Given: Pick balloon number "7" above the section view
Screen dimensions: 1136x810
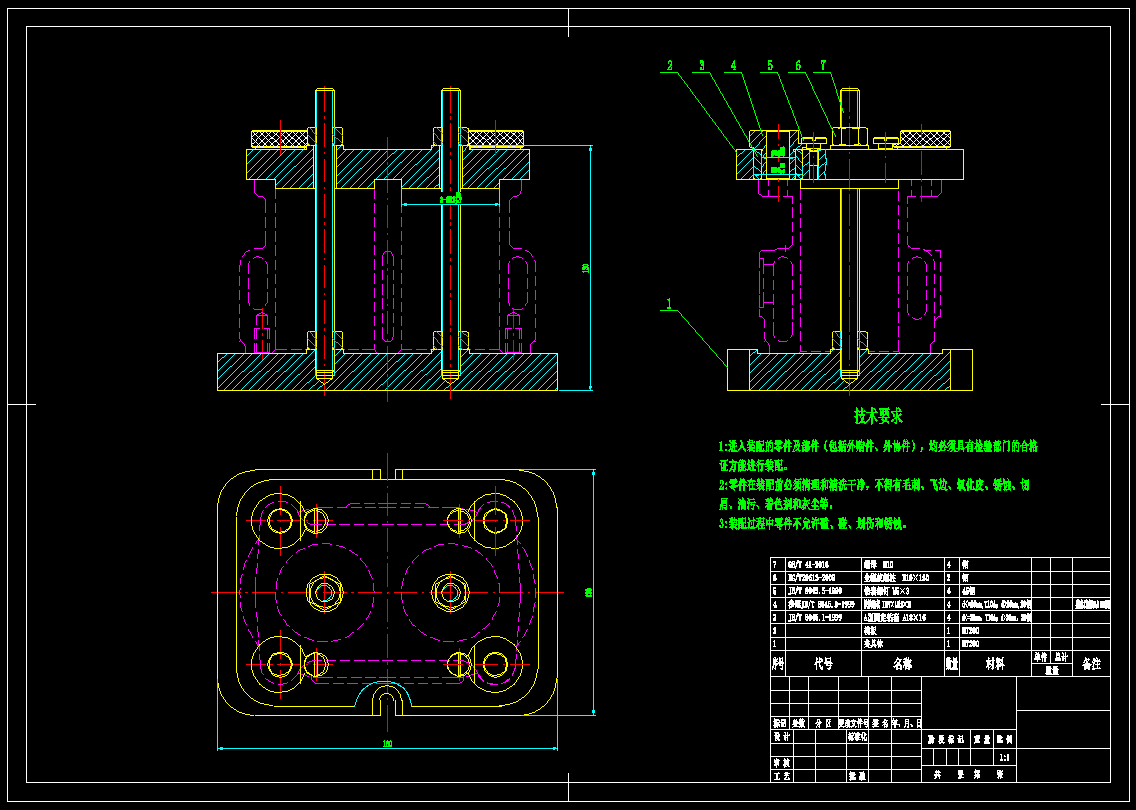Looking at the screenshot, I should (823, 66).
